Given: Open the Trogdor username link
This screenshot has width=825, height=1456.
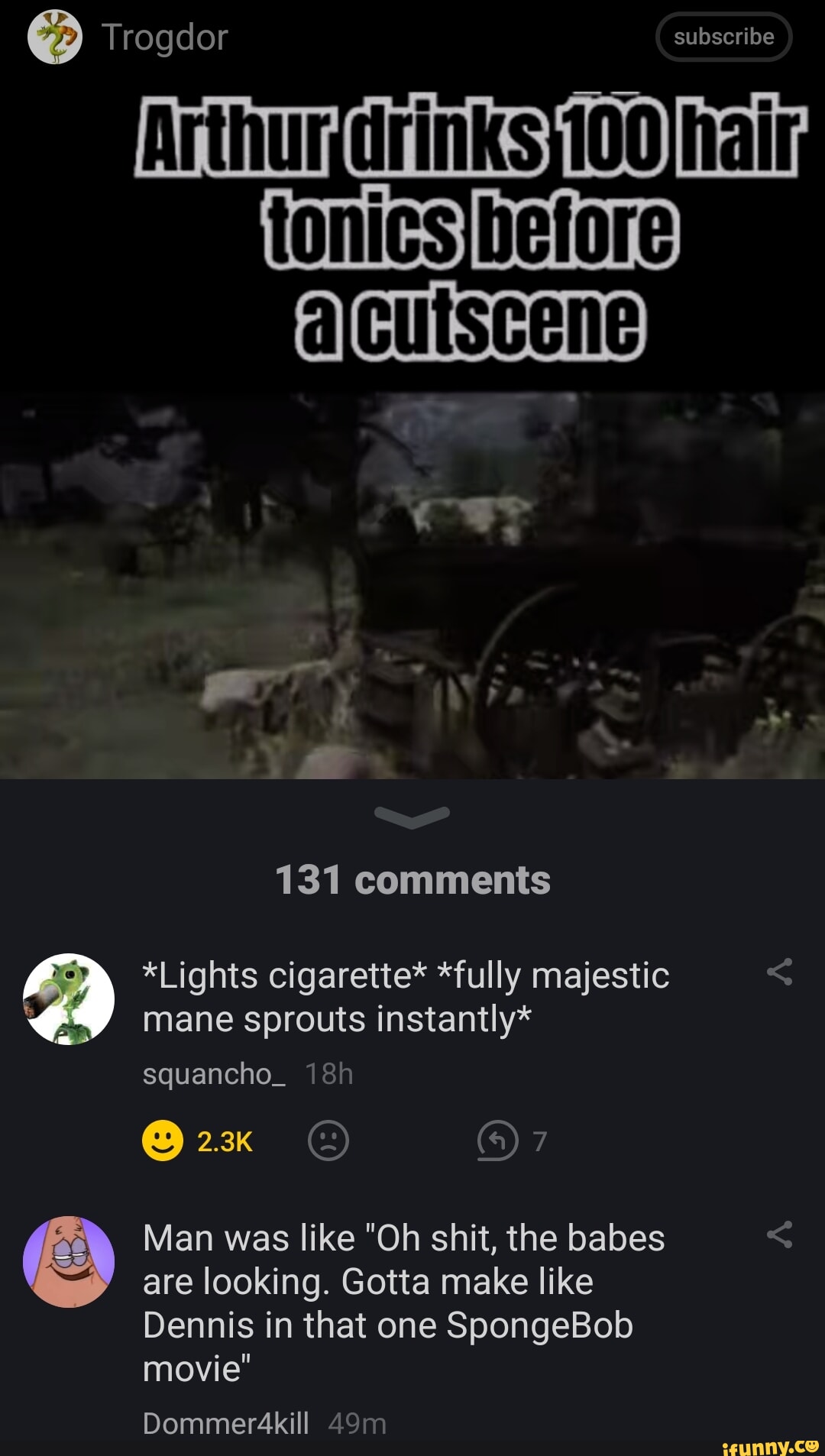Looking at the screenshot, I should [x=165, y=37].
